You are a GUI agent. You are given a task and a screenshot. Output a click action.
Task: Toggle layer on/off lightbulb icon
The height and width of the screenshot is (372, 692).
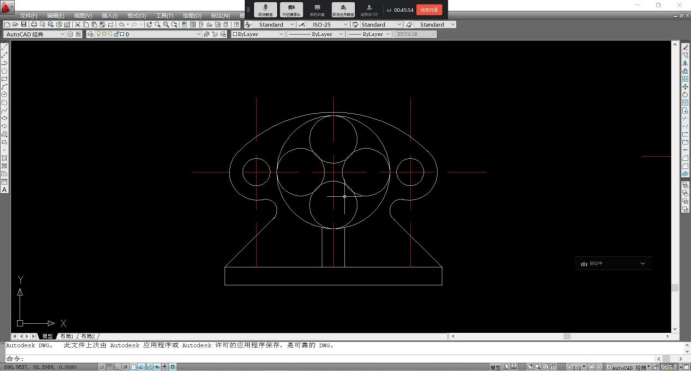click(99, 34)
